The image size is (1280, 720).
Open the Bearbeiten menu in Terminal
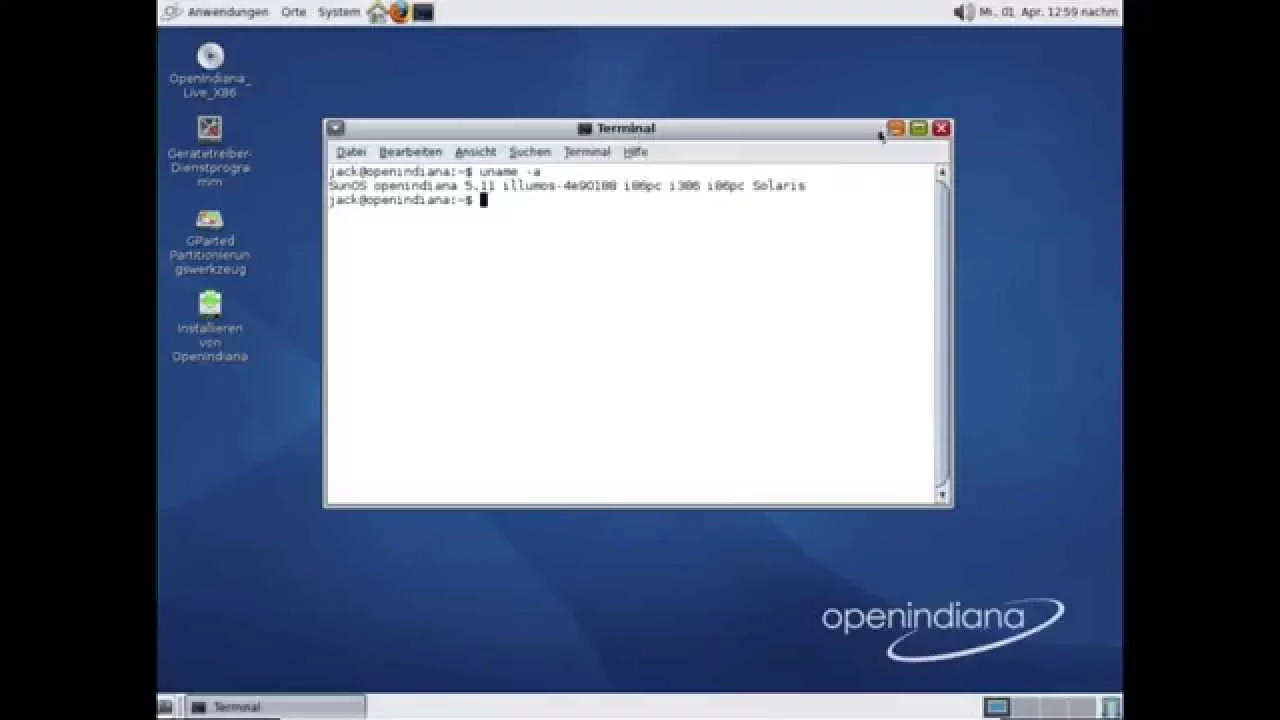coord(410,152)
